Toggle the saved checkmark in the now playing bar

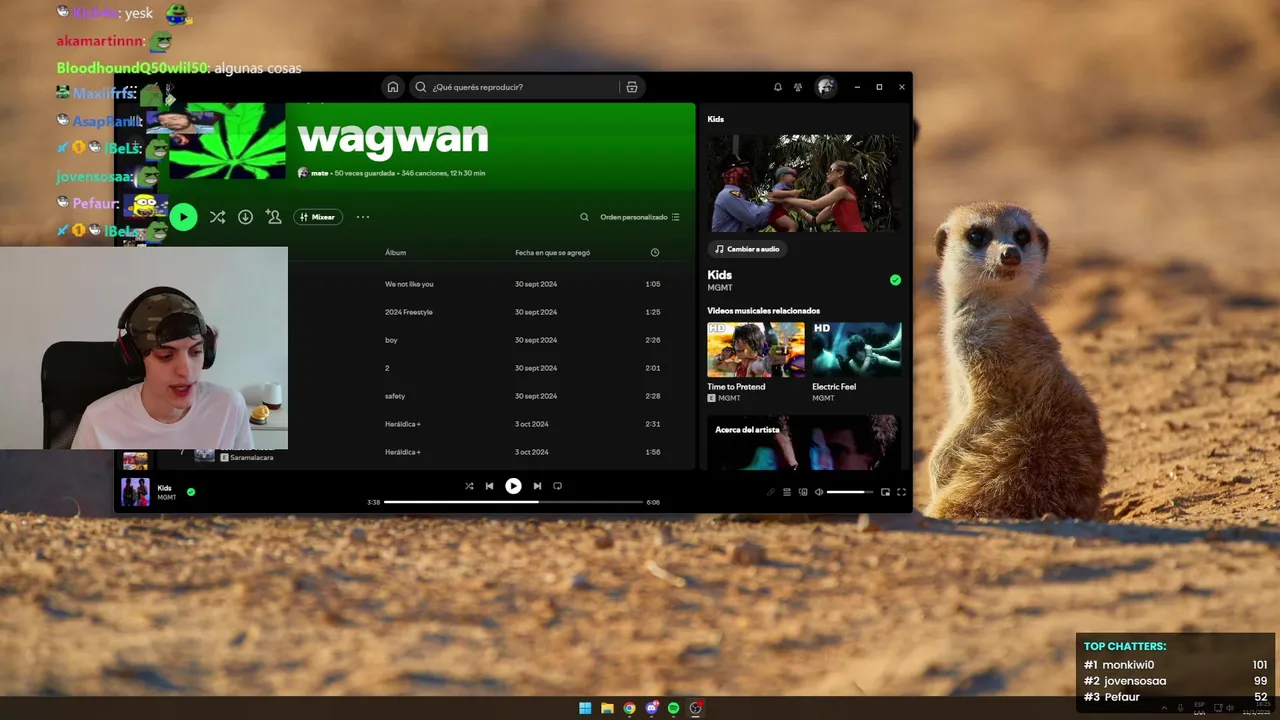(191, 492)
